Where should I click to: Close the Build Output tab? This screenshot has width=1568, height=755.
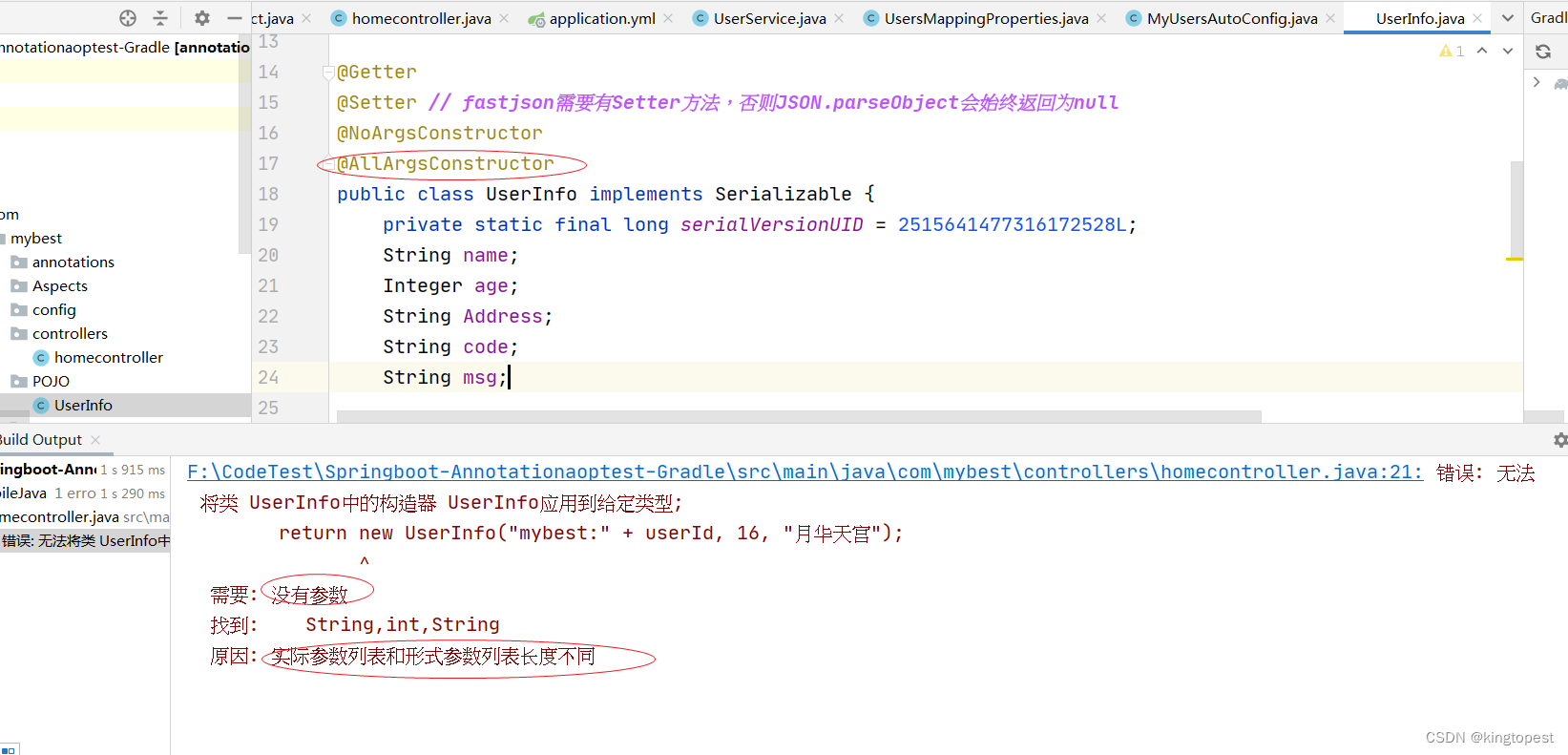95,440
